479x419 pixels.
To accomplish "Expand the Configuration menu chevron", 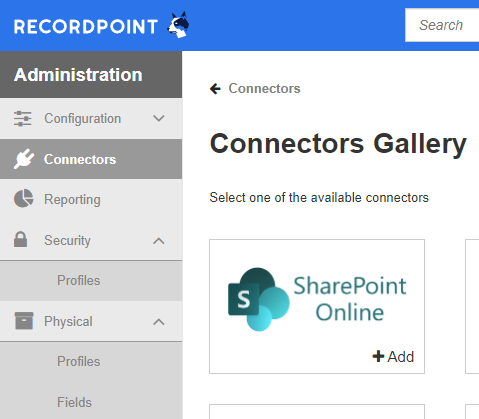I will (x=159, y=118).
